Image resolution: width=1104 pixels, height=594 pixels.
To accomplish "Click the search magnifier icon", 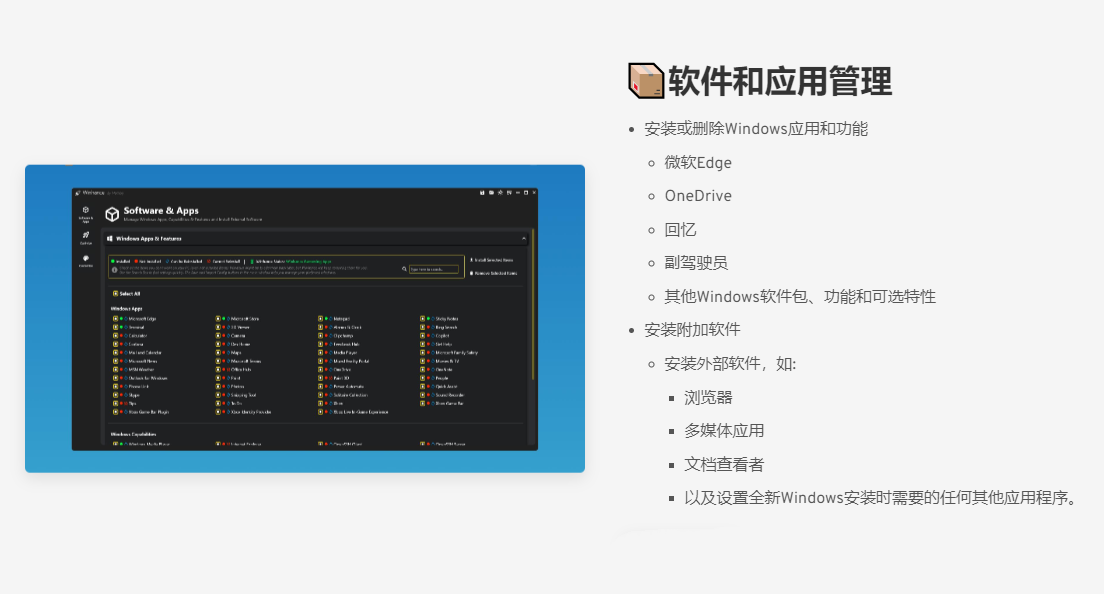I will pos(403,268).
